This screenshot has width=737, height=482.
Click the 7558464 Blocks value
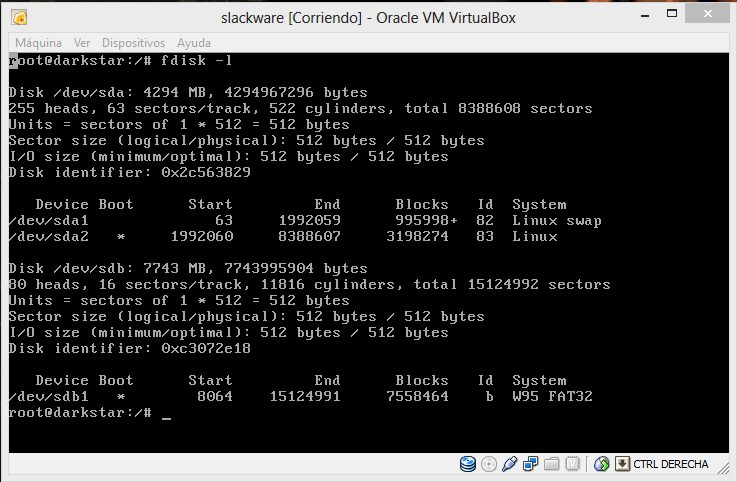coord(417,396)
